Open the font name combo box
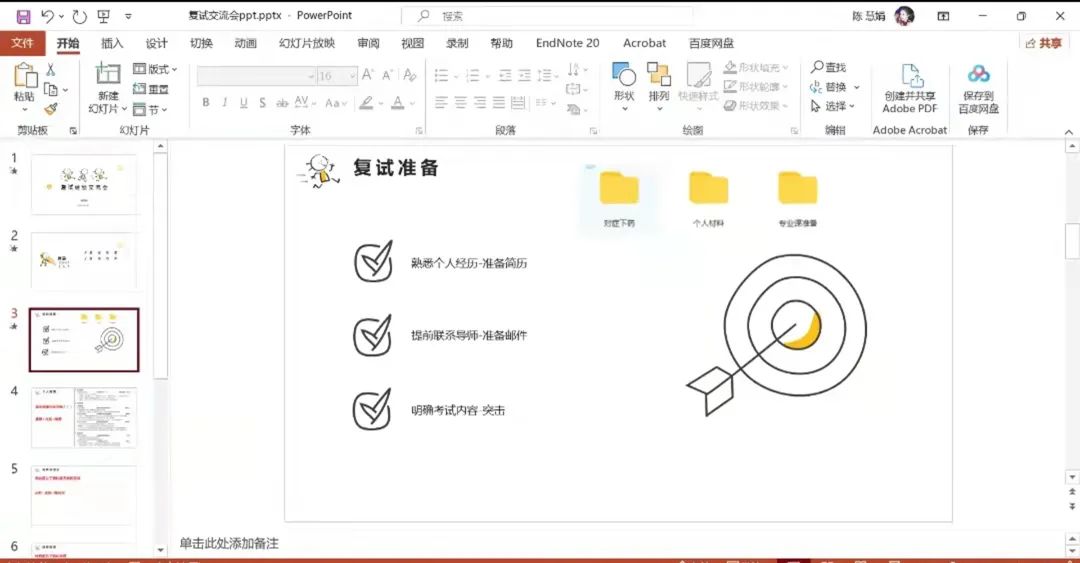The width and height of the screenshot is (1080, 563). click(x=256, y=75)
